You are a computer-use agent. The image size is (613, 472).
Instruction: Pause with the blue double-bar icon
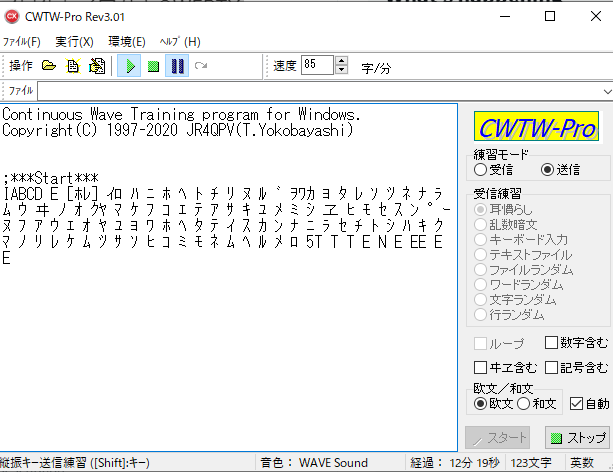click(177, 66)
